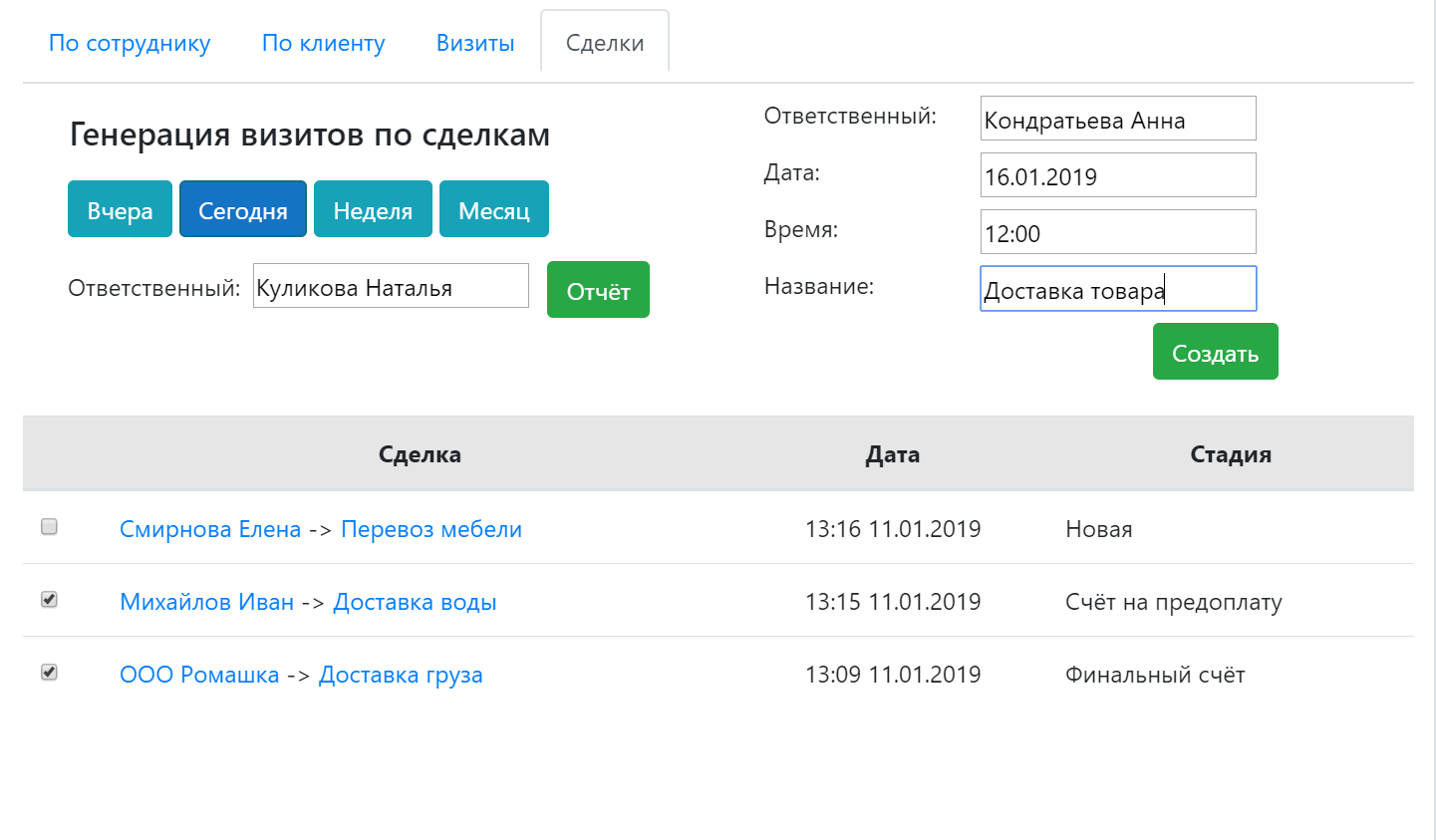The height and width of the screenshot is (840, 1436).
Task: Go to the «Визиты» tab
Action: 475,43
